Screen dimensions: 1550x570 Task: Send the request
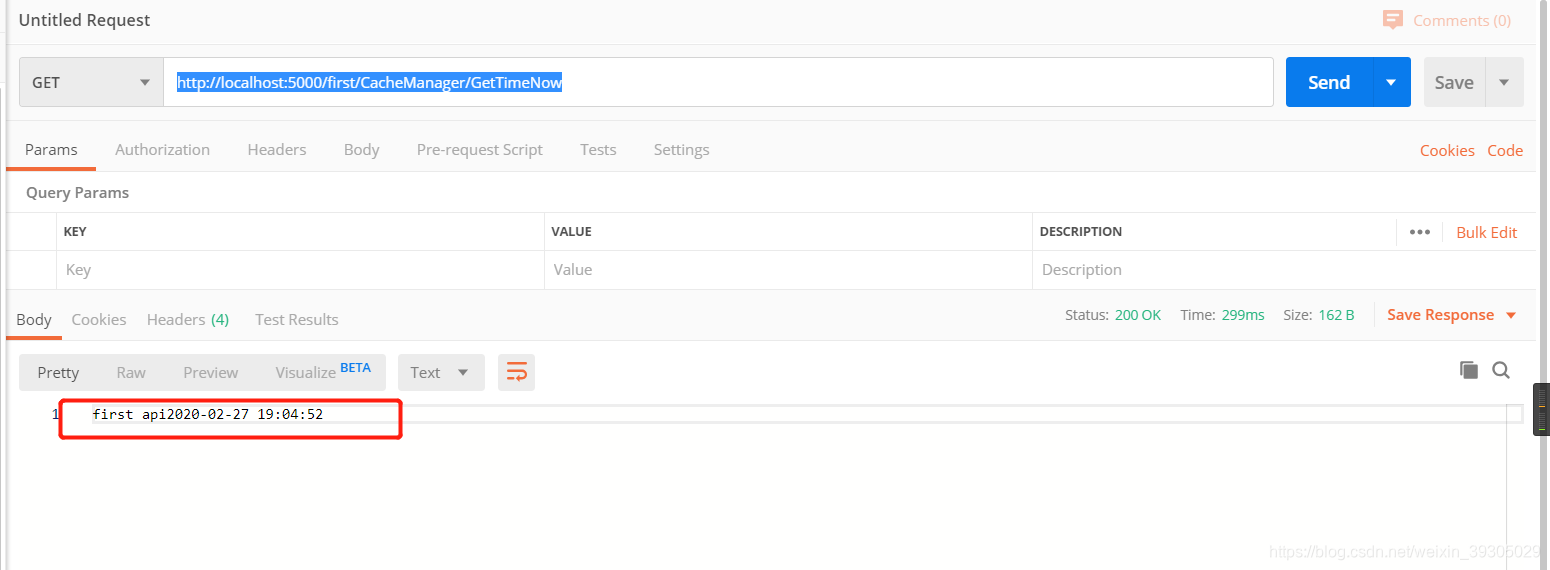point(1329,82)
